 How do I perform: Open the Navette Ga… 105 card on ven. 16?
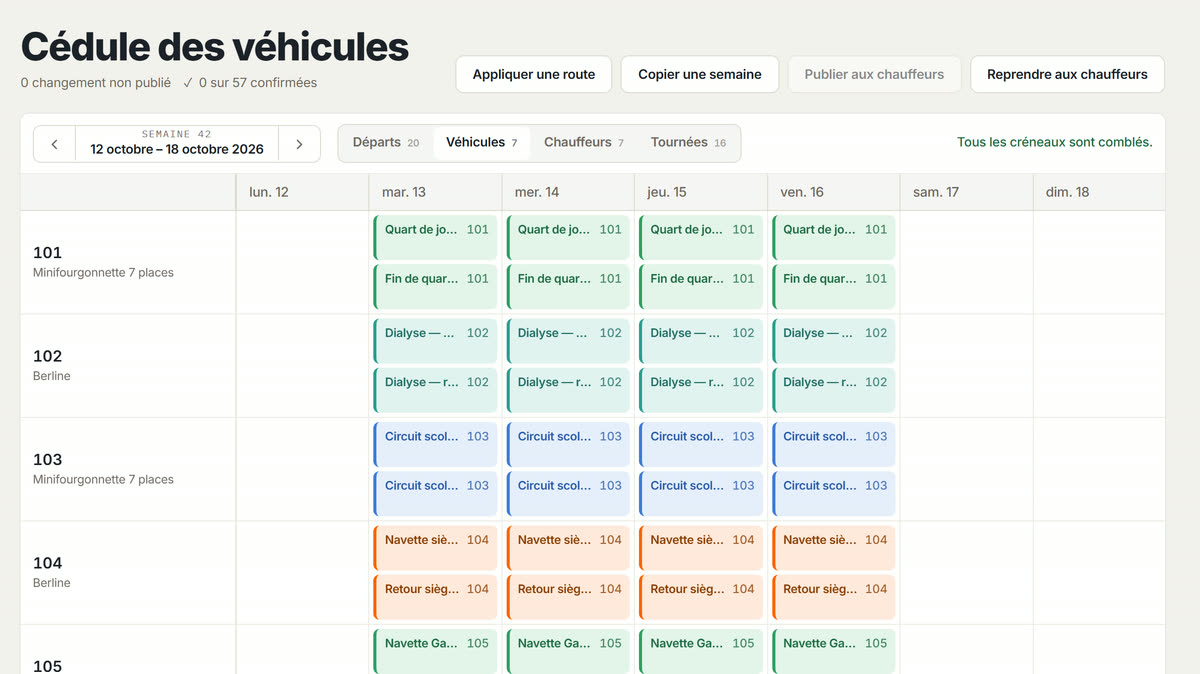point(834,651)
